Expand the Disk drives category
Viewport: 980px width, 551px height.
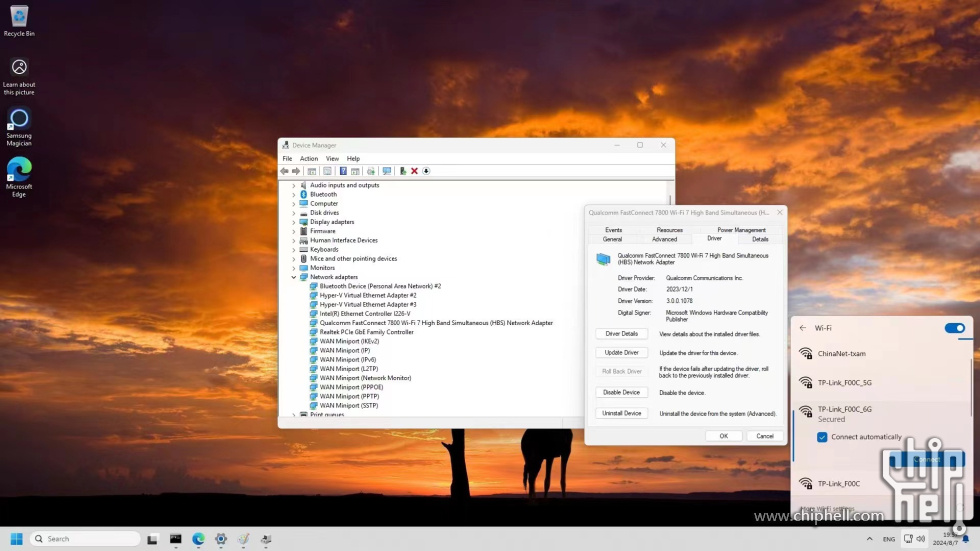294,213
